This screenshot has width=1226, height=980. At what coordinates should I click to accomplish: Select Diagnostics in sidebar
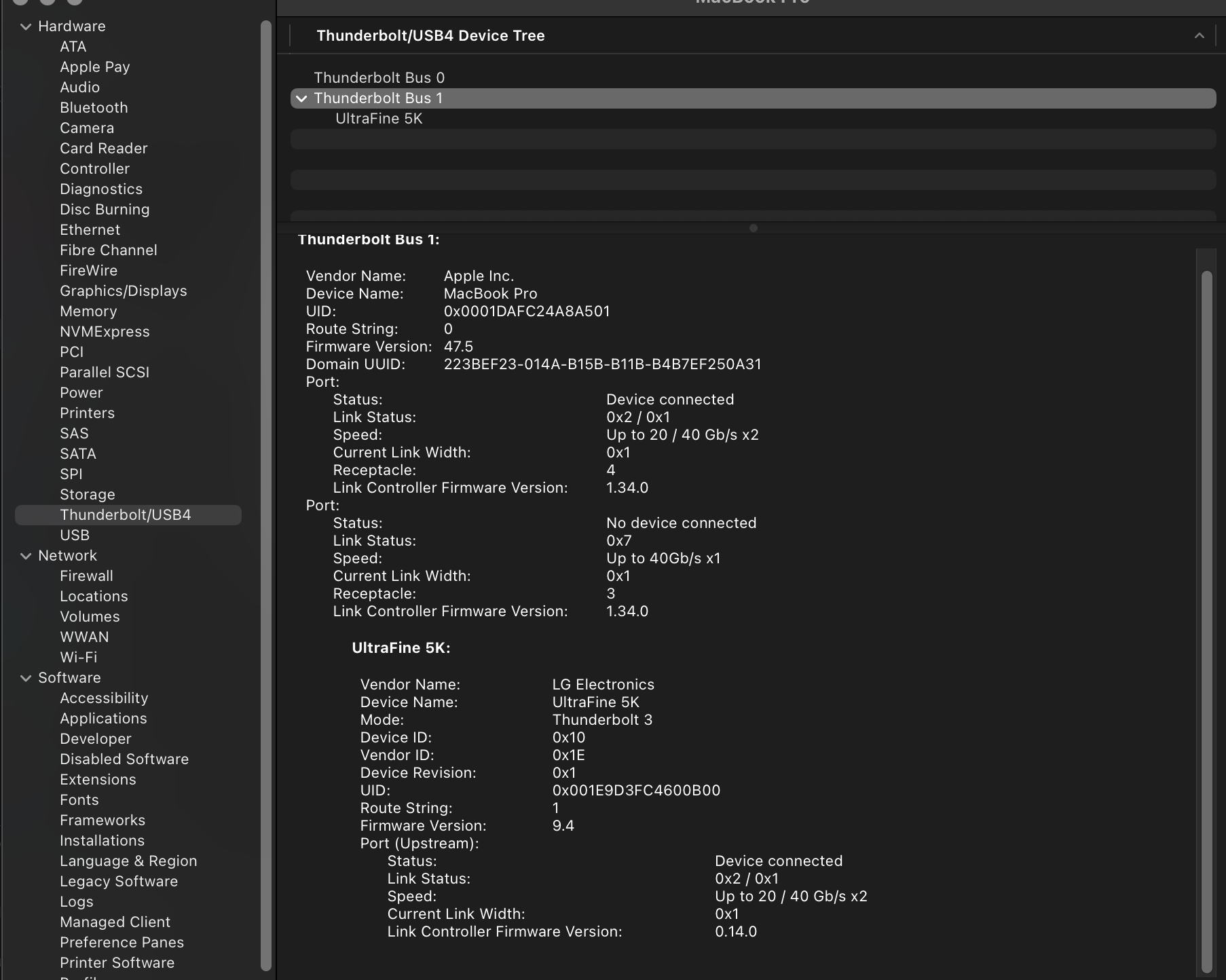101,189
